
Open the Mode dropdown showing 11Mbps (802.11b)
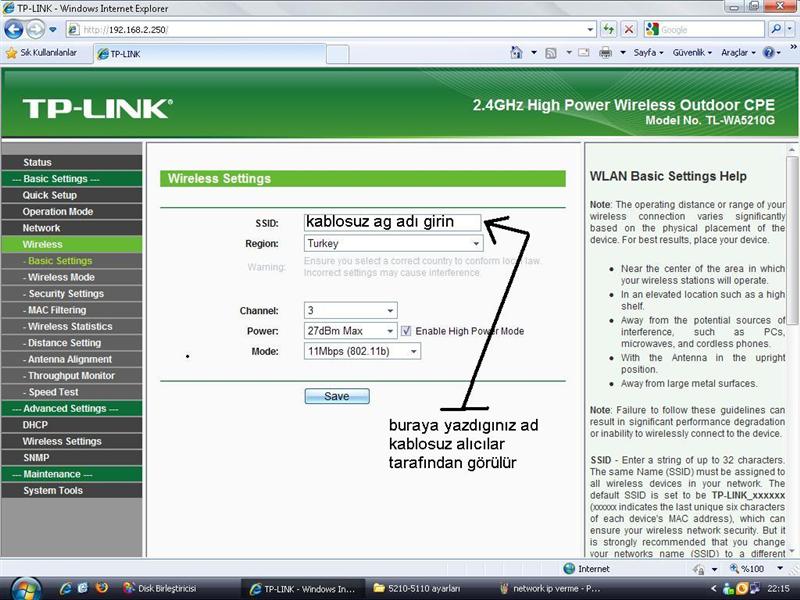coord(362,351)
